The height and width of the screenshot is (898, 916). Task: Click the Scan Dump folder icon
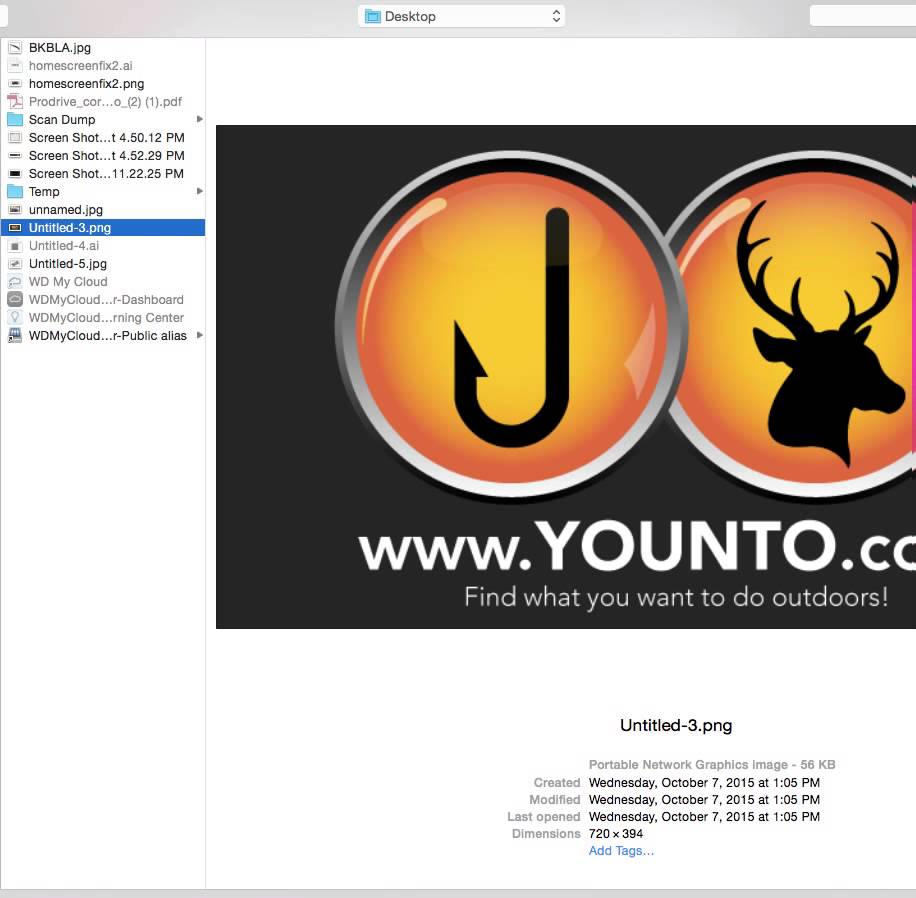tap(15, 120)
